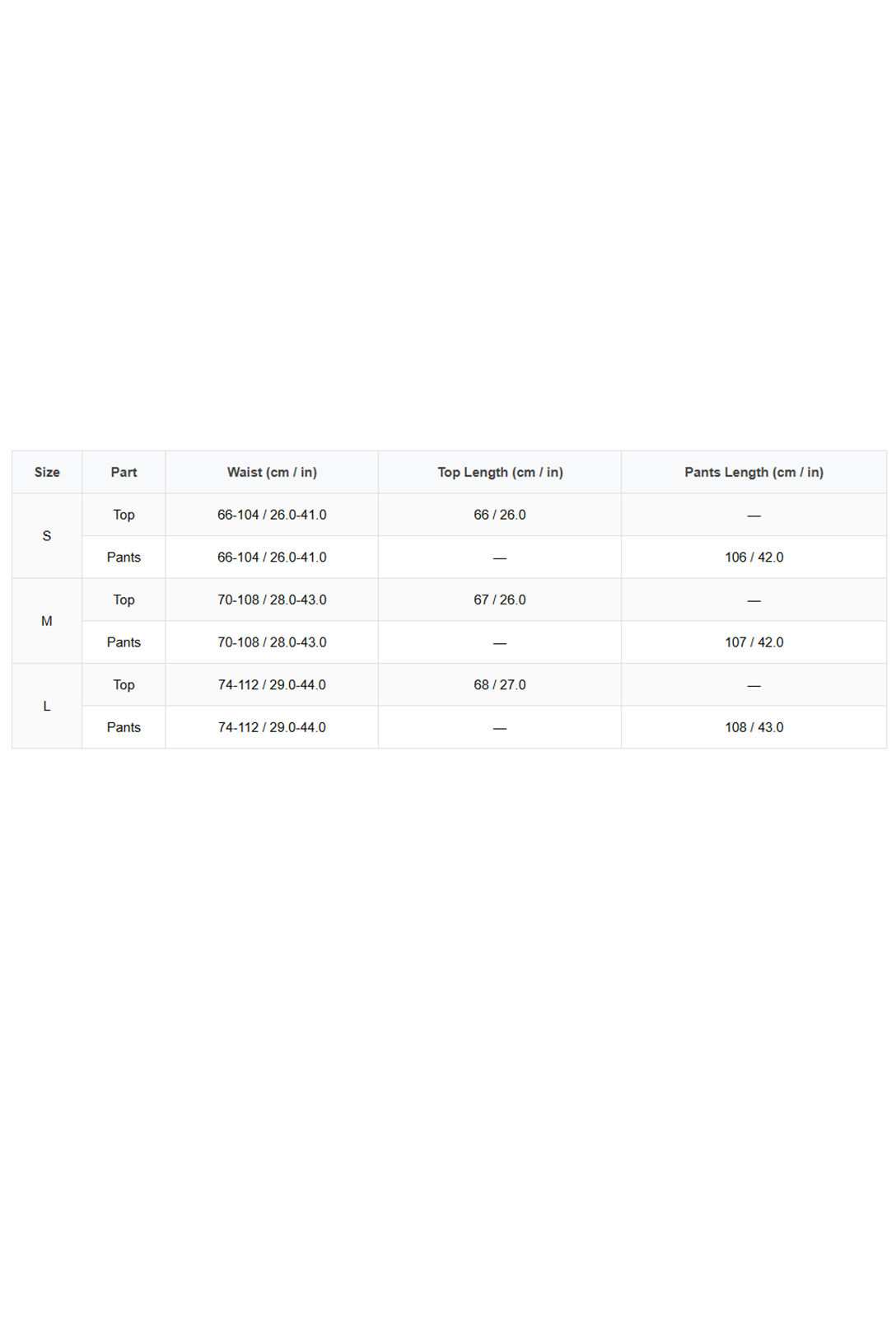Select the size S row cell
896x1344 pixels.
(x=47, y=536)
